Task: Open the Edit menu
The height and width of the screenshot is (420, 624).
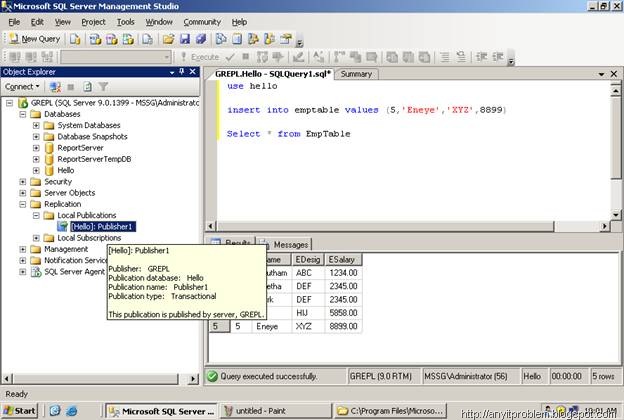Action: tap(37, 22)
